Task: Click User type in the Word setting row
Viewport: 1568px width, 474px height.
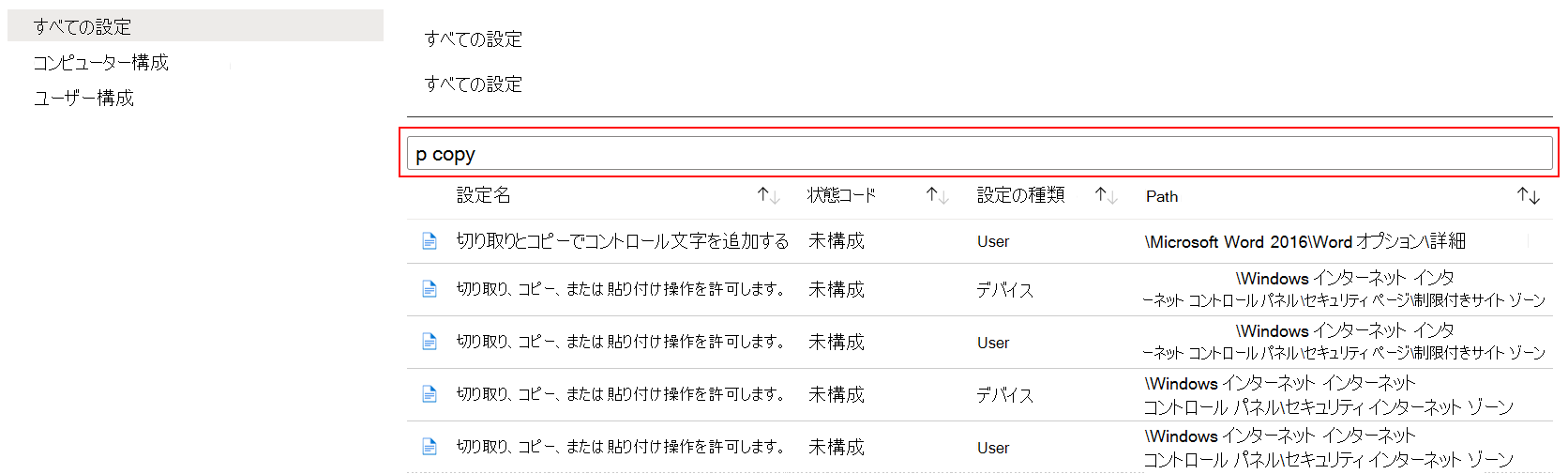Action: (x=993, y=241)
